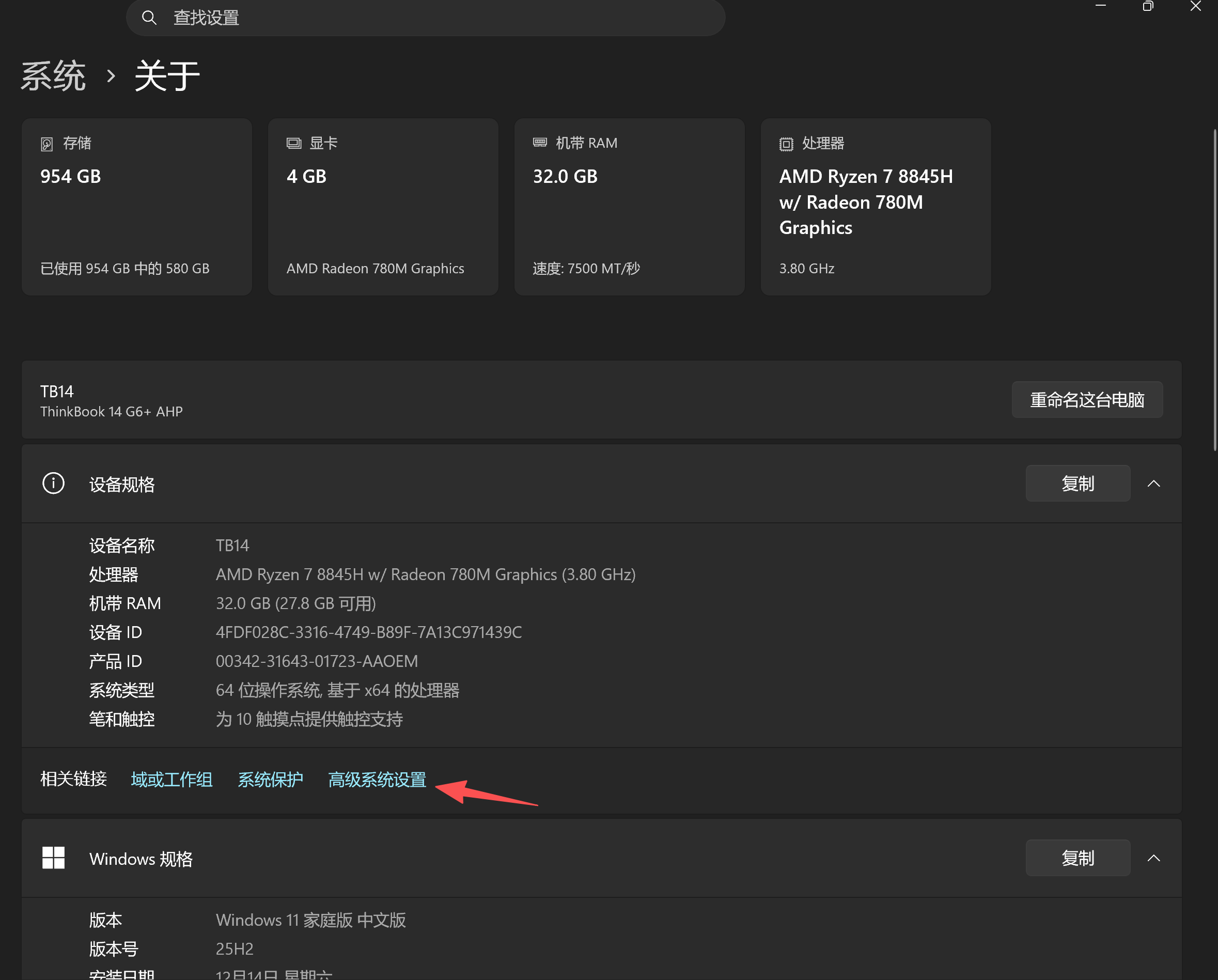Viewport: 1218px width, 980px height.
Task: Click the 设备 ID value 4FDF028C-3316-4749-B89F-7A13C971439C
Action: point(369,632)
